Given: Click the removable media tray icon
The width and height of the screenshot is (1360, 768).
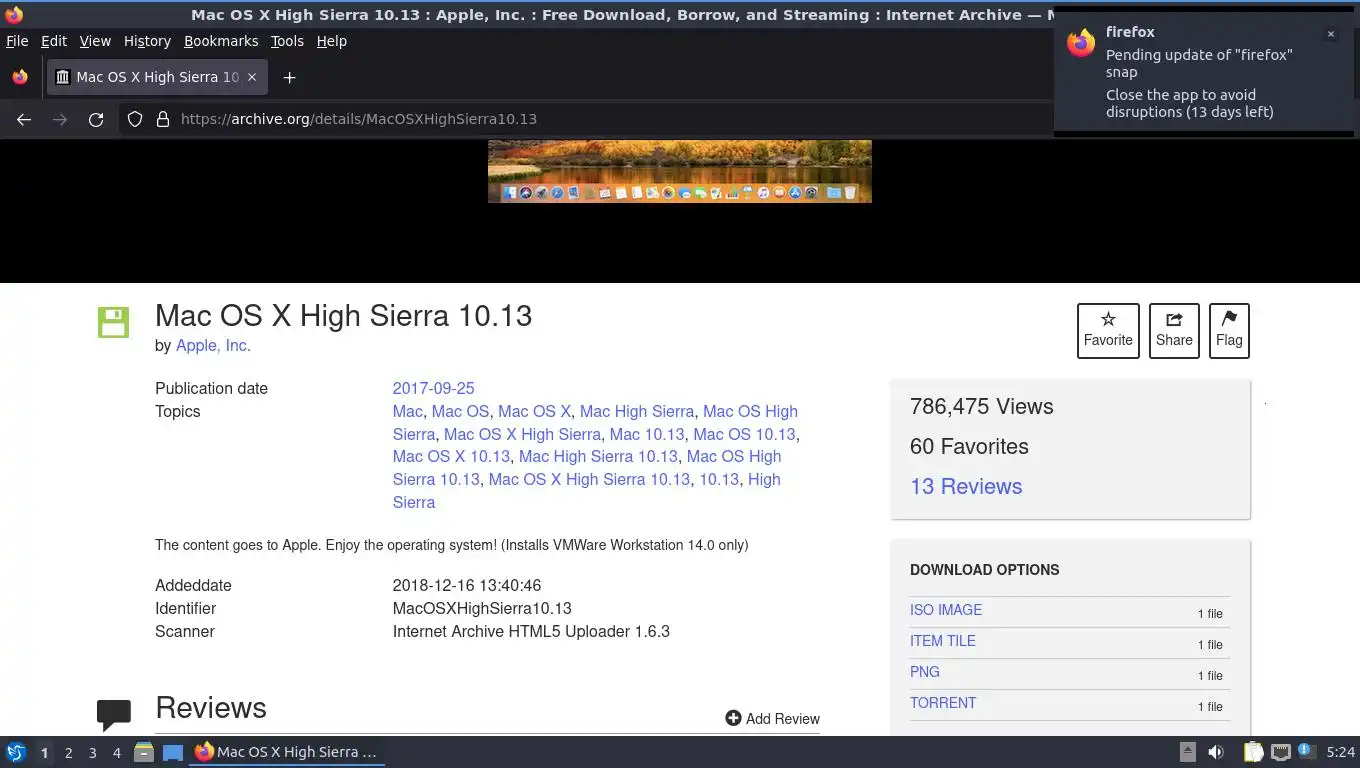Looking at the screenshot, I should coord(1188,752).
